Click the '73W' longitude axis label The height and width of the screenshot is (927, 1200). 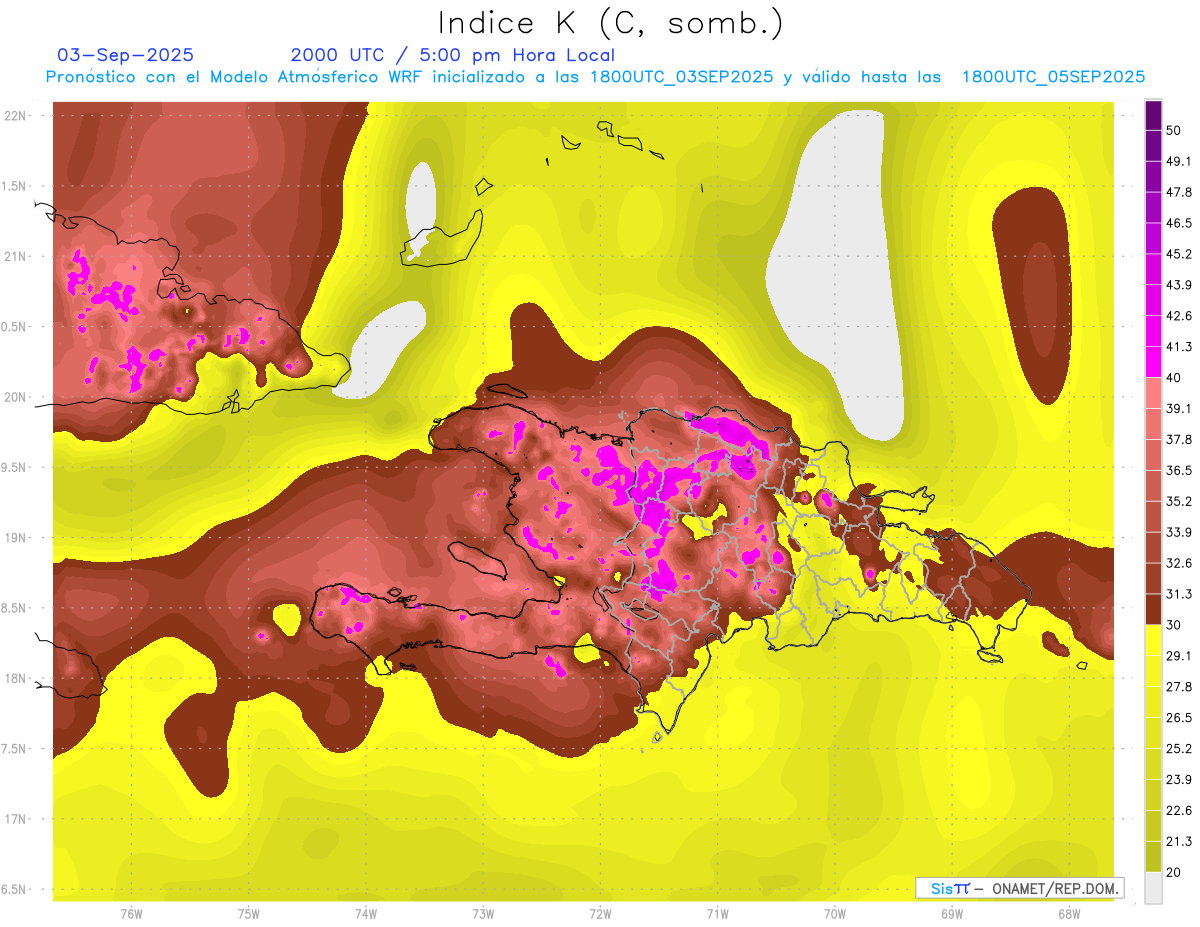click(x=483, y=914)
